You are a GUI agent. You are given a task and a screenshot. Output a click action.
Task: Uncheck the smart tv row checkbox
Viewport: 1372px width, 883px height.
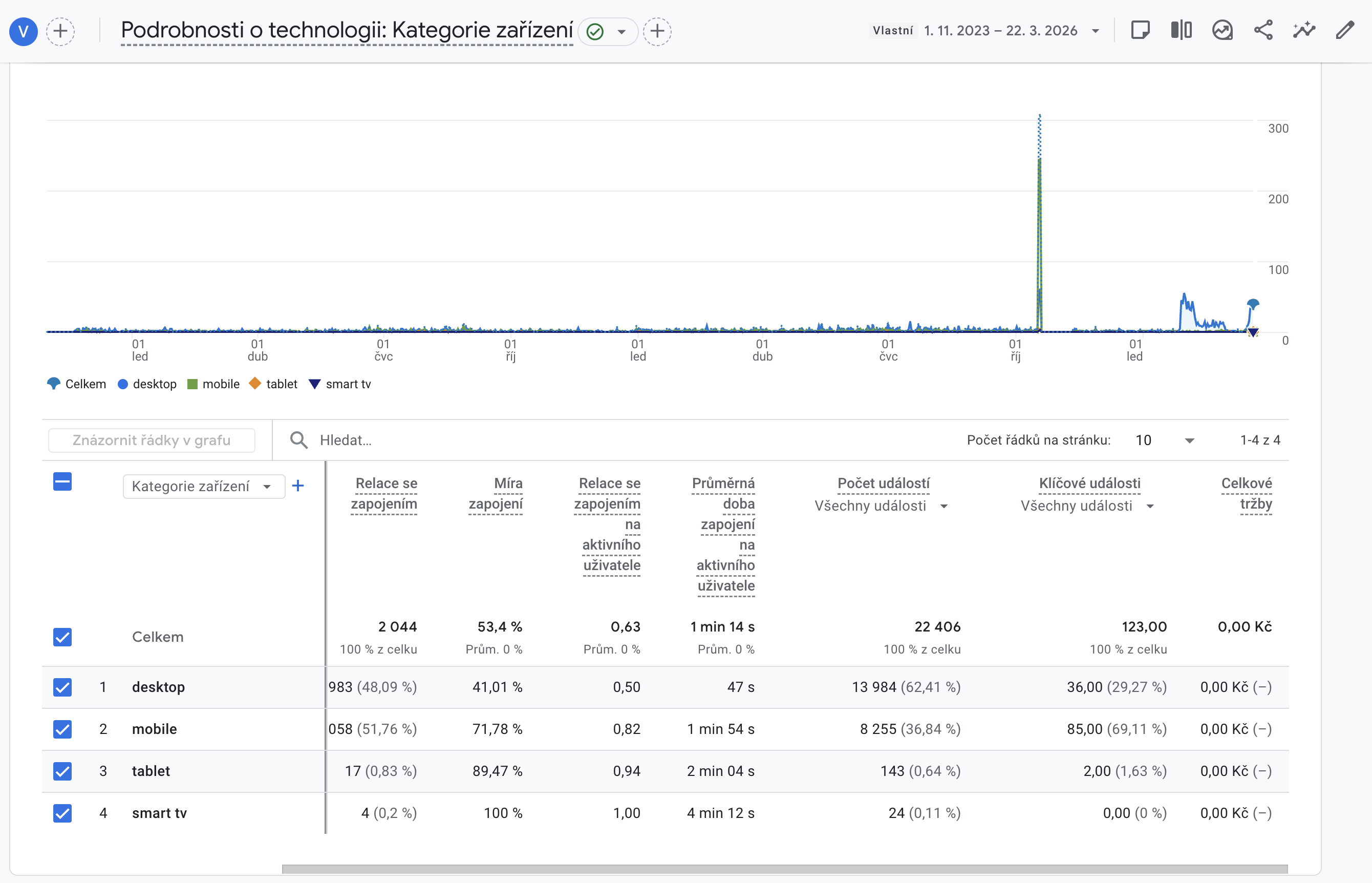click(x=62, y=812)
